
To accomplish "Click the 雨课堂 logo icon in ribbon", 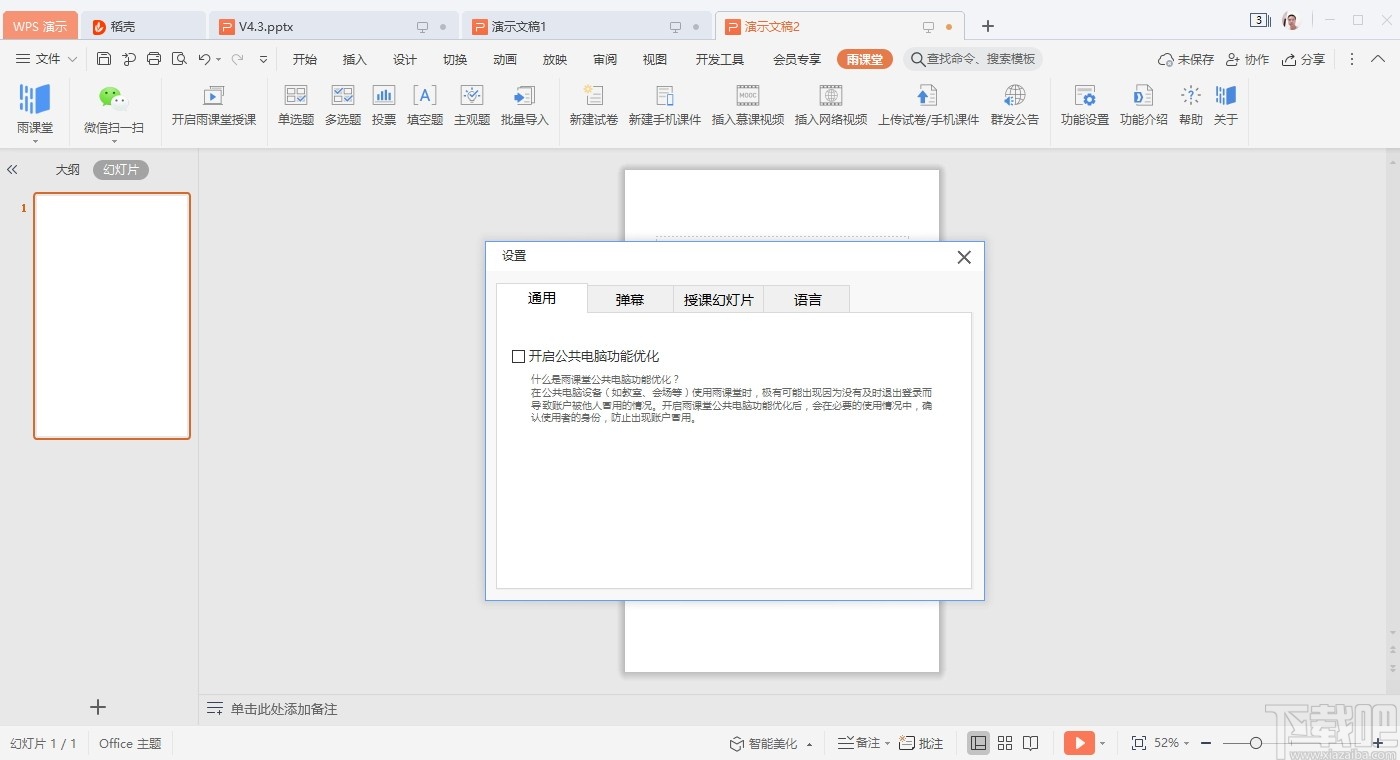I will pos(35,99).
